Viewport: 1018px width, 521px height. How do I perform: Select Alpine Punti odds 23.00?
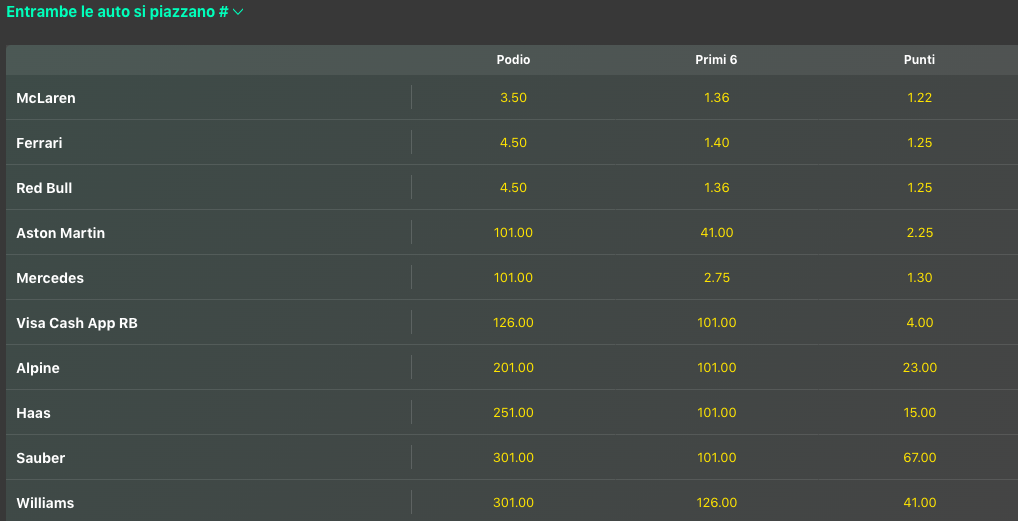(919, 368)
